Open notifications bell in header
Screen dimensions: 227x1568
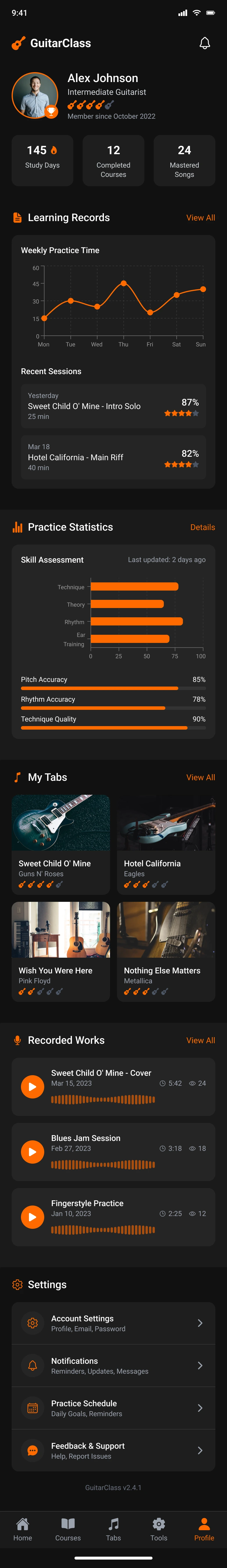pyautogui.click(x=205, y=43)
